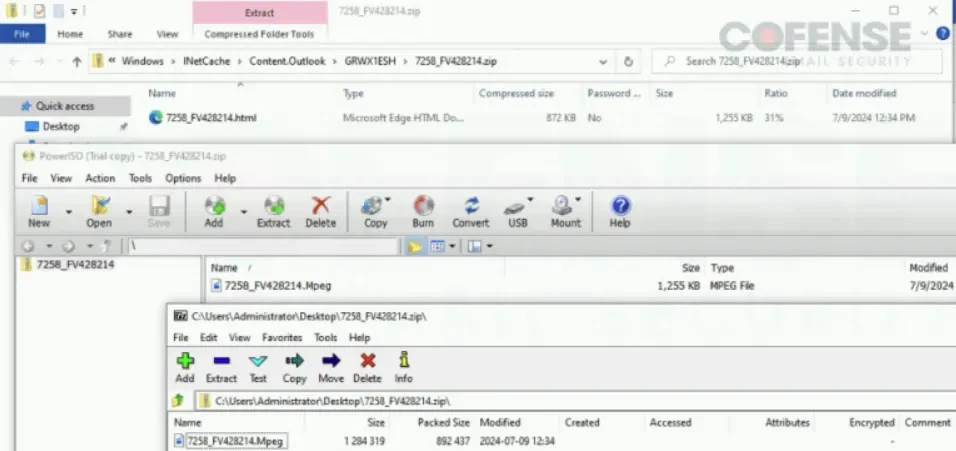
Task: Open the Options menu in PowerISO
Action: pos(183,178)
